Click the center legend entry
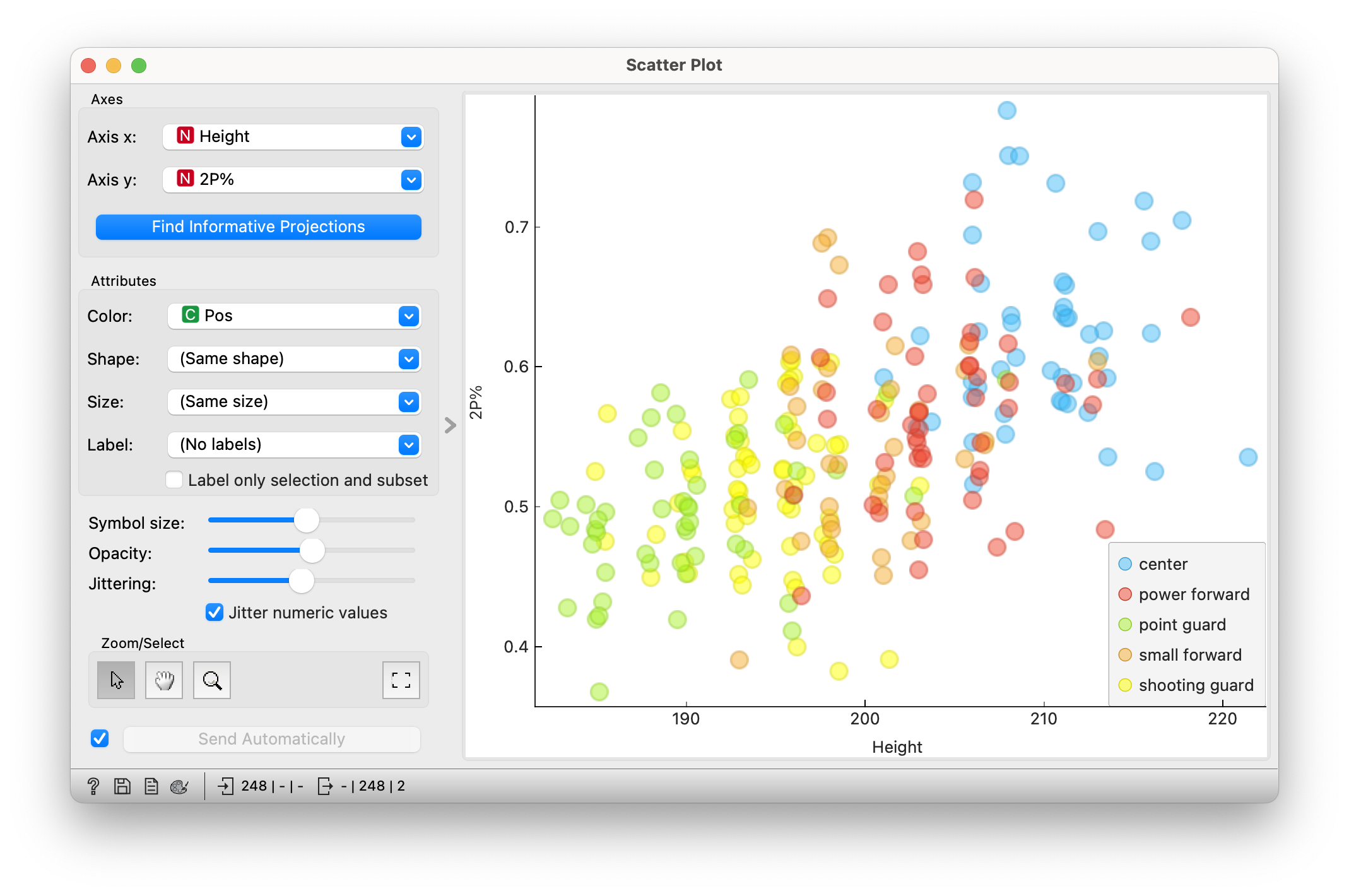Screen dimensions: 1349x896 1153,564
